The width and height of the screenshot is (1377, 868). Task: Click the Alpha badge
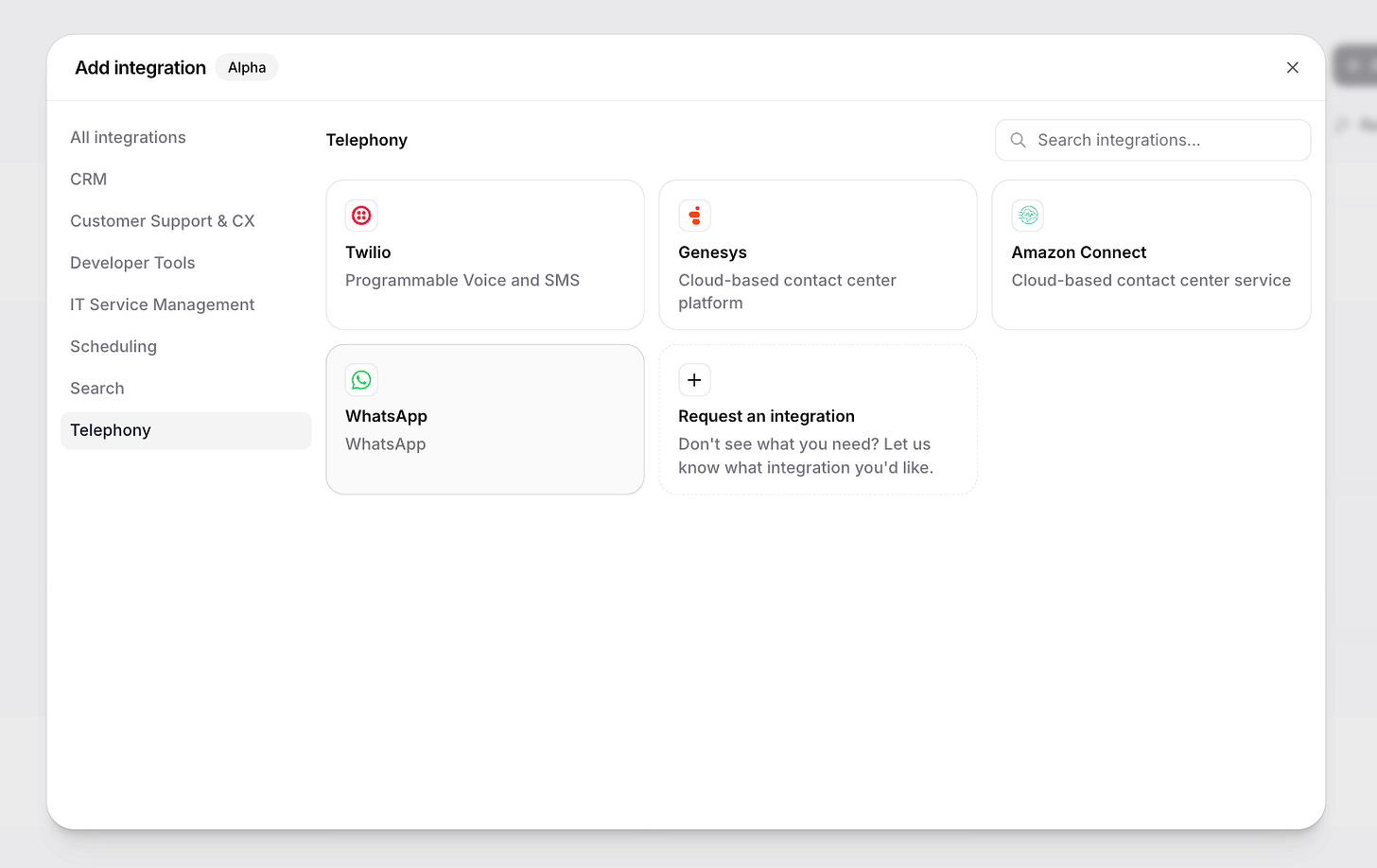tap(247, 68)
